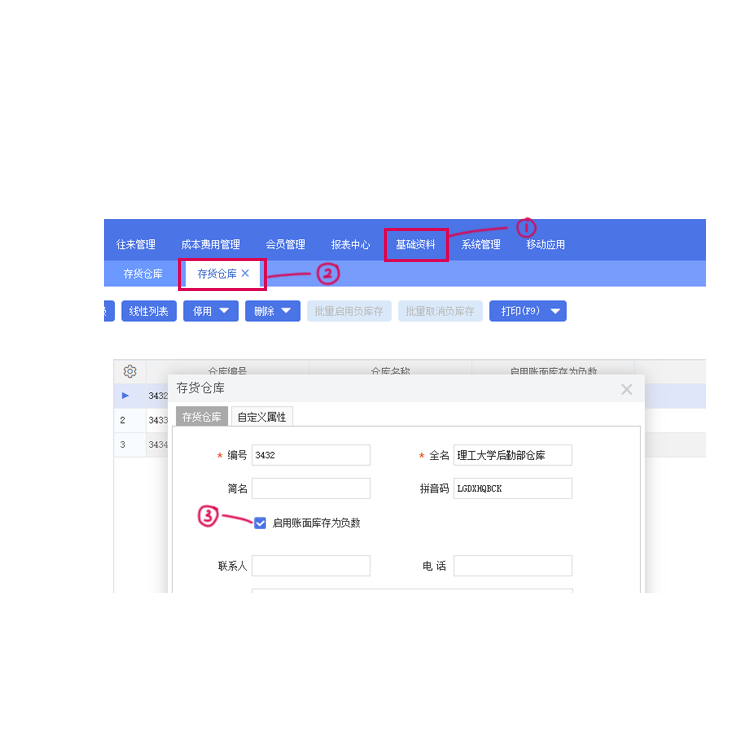Screen dimensions: 750x735
Task: Open the 报表中心 menu
Action: tap(351, 244)
